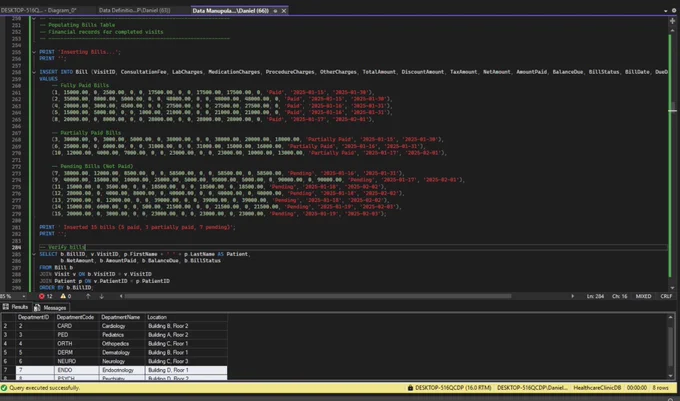680x401 pixels.
Task: Click the Dermatology department name cell
Action: point(122,352)
